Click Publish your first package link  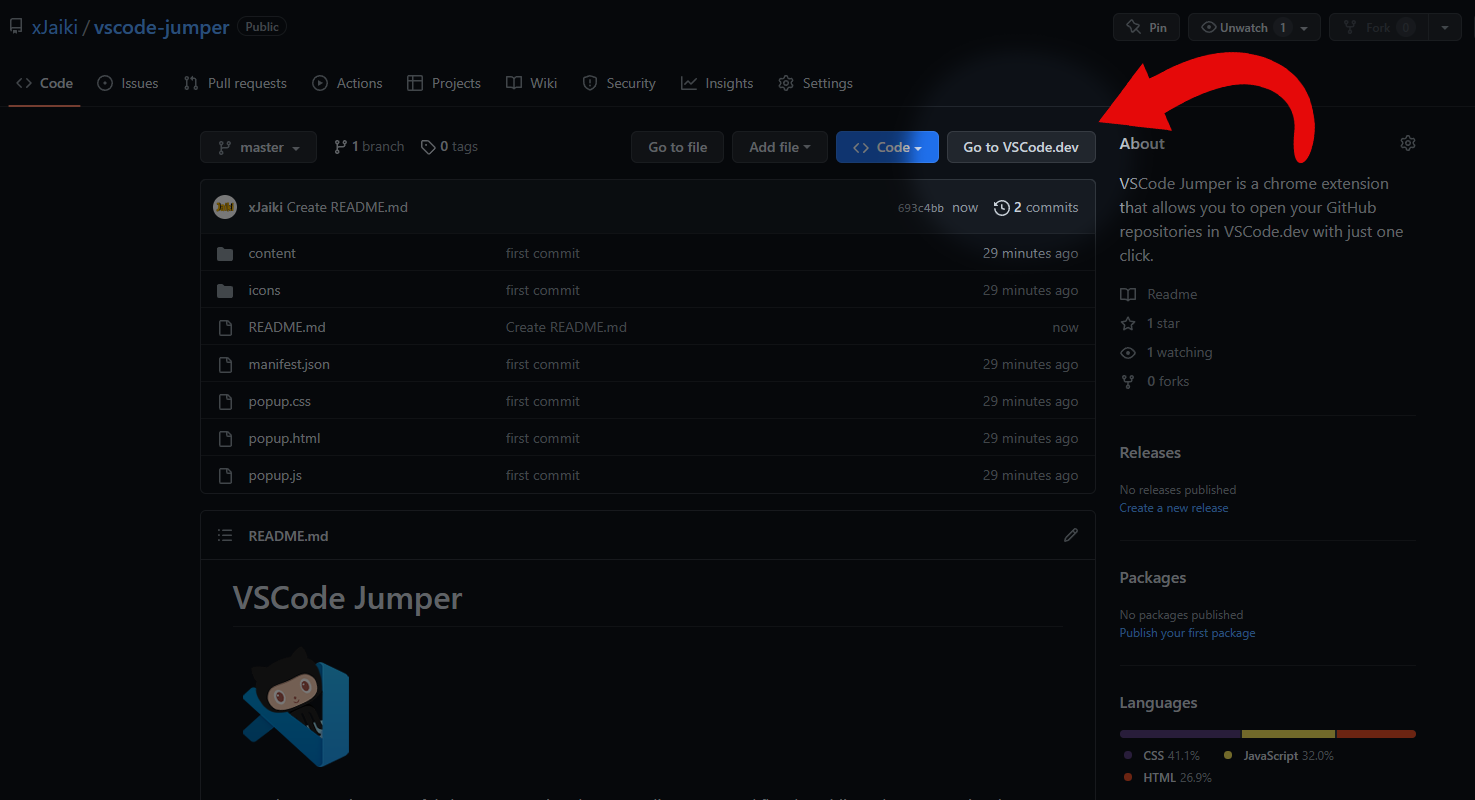1187,633
